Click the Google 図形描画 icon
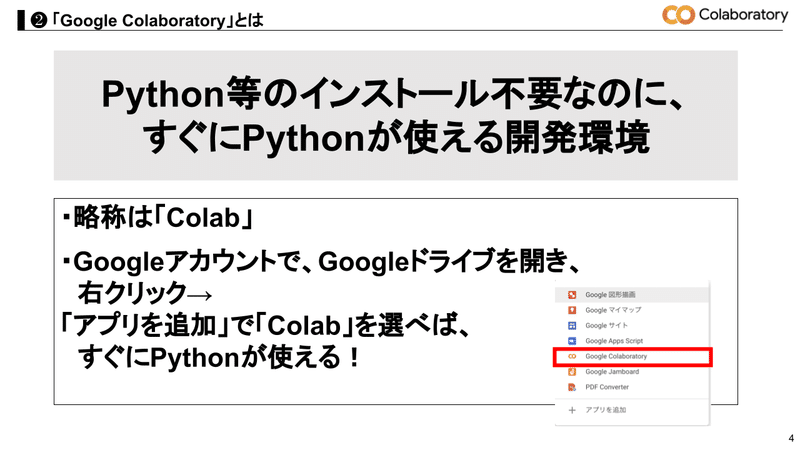This screenshot has width=800, height=450. click(x=572, y=295)
